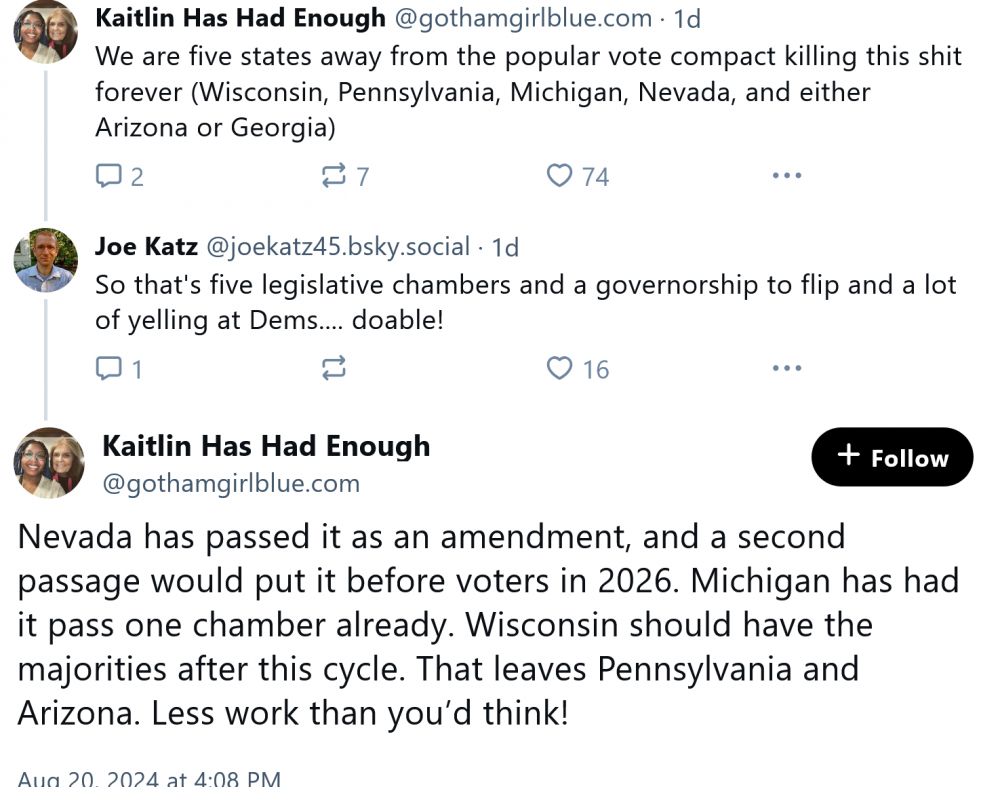Click the 1d timestamp on Joe Katz's post
Image resolution: width=1000 pixels, height=787 pixels.
pos(505,246)
